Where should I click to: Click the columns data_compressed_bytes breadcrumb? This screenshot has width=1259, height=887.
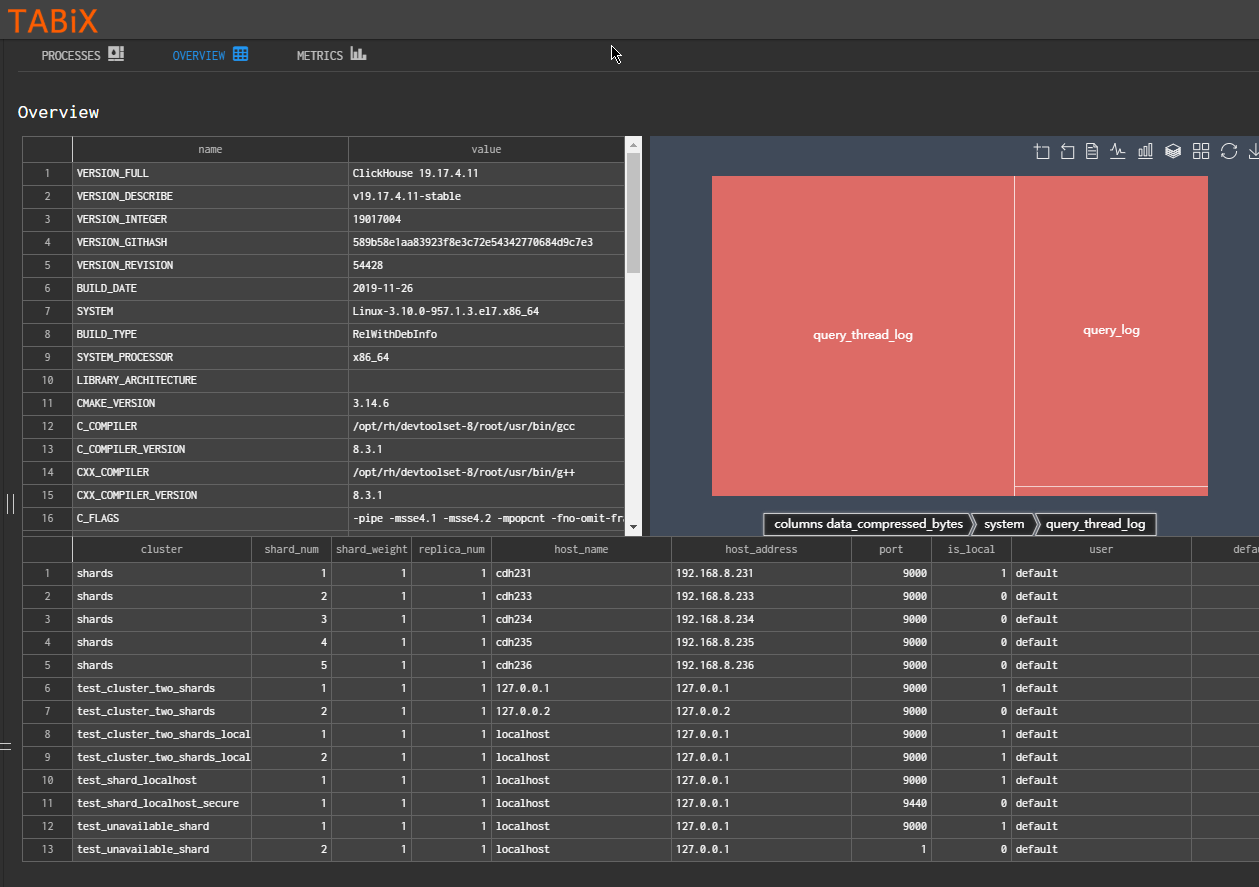[866, 524]
